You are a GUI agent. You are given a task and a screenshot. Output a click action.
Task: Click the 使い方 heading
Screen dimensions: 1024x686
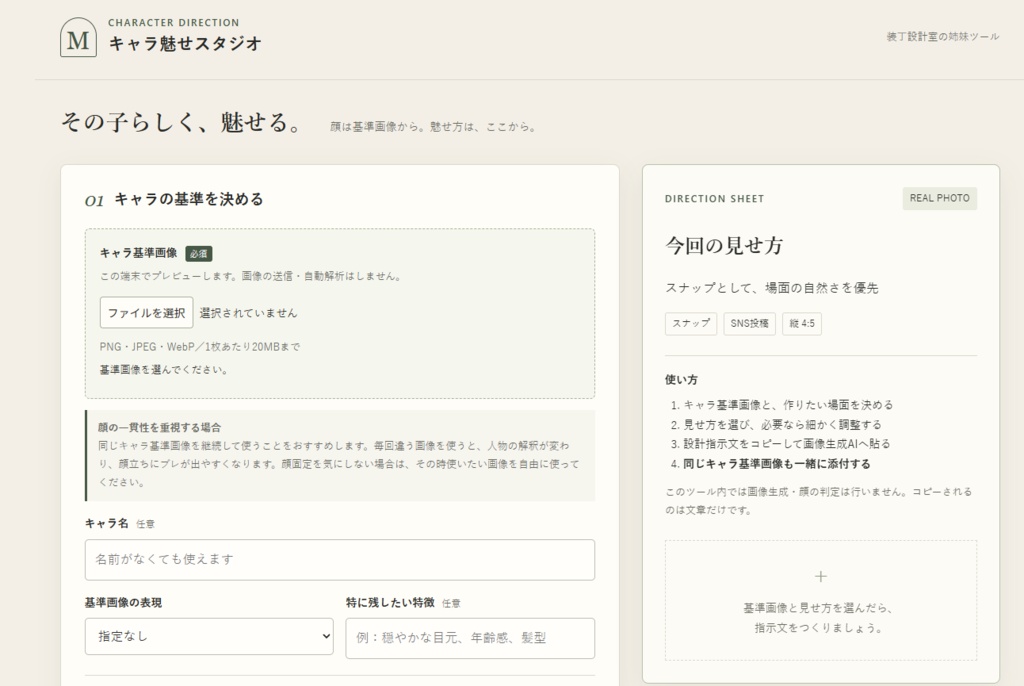(681, 380)
